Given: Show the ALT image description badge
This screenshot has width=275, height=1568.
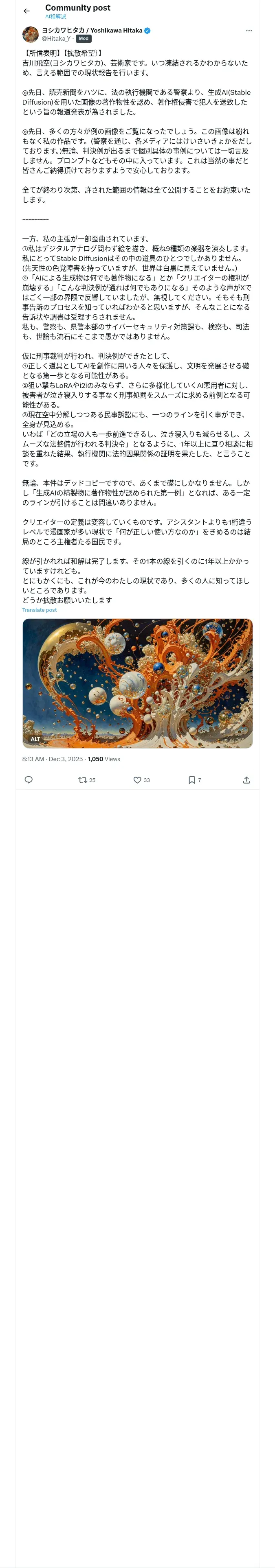Looking at the screenshot, I should (x=35, y=739).
